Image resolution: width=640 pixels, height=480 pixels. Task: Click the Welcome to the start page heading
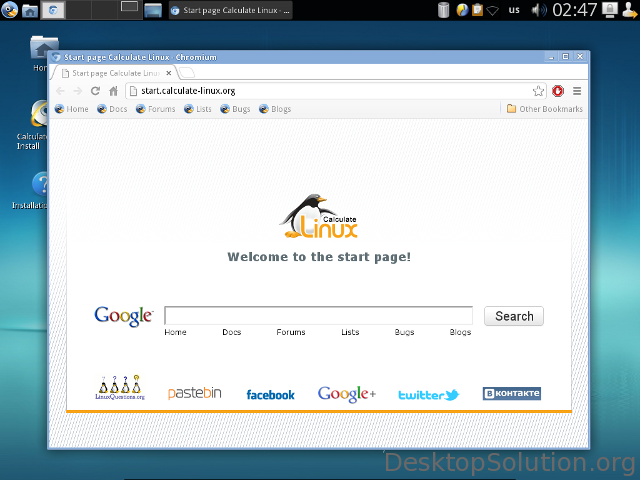pyautogui.click(x=319, y=257)
